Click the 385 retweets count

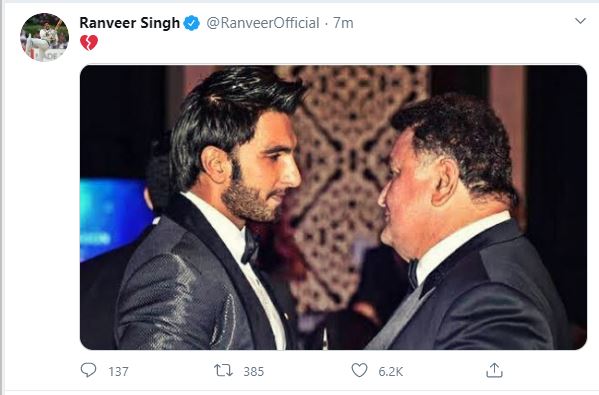pos(254,371)
